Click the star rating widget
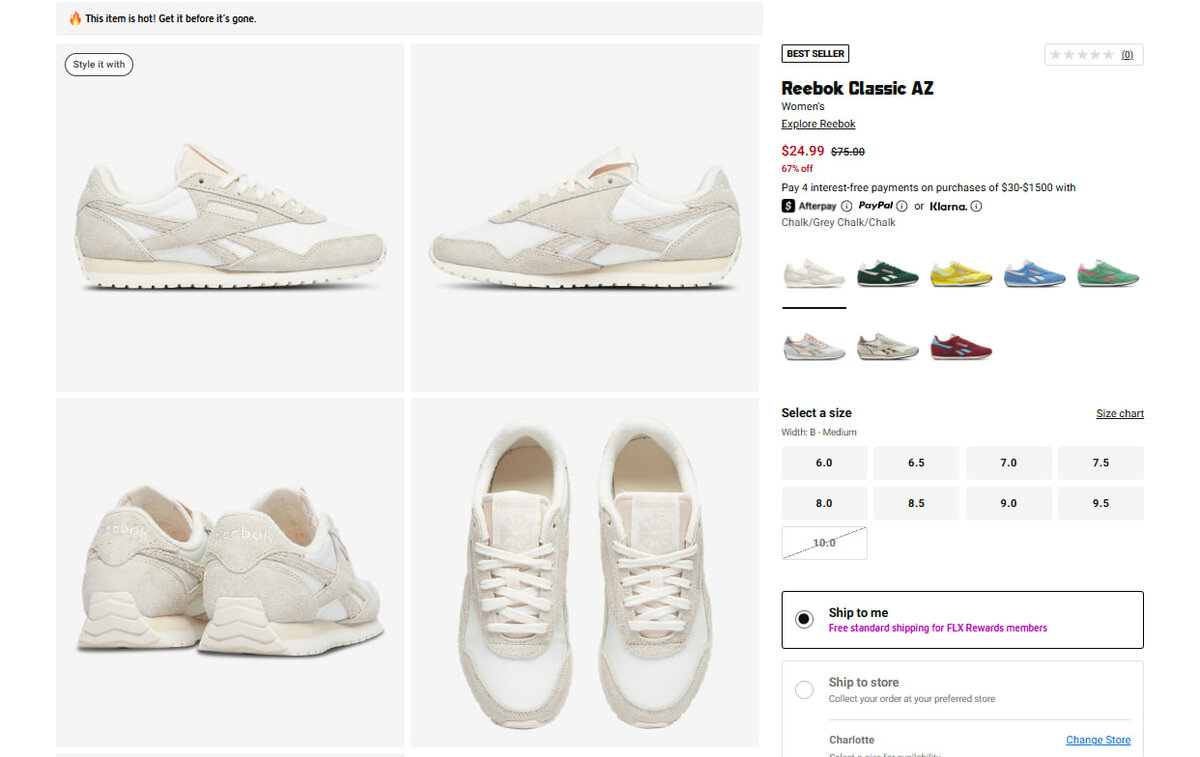The image size is (1200, 757). [1093, 55]
